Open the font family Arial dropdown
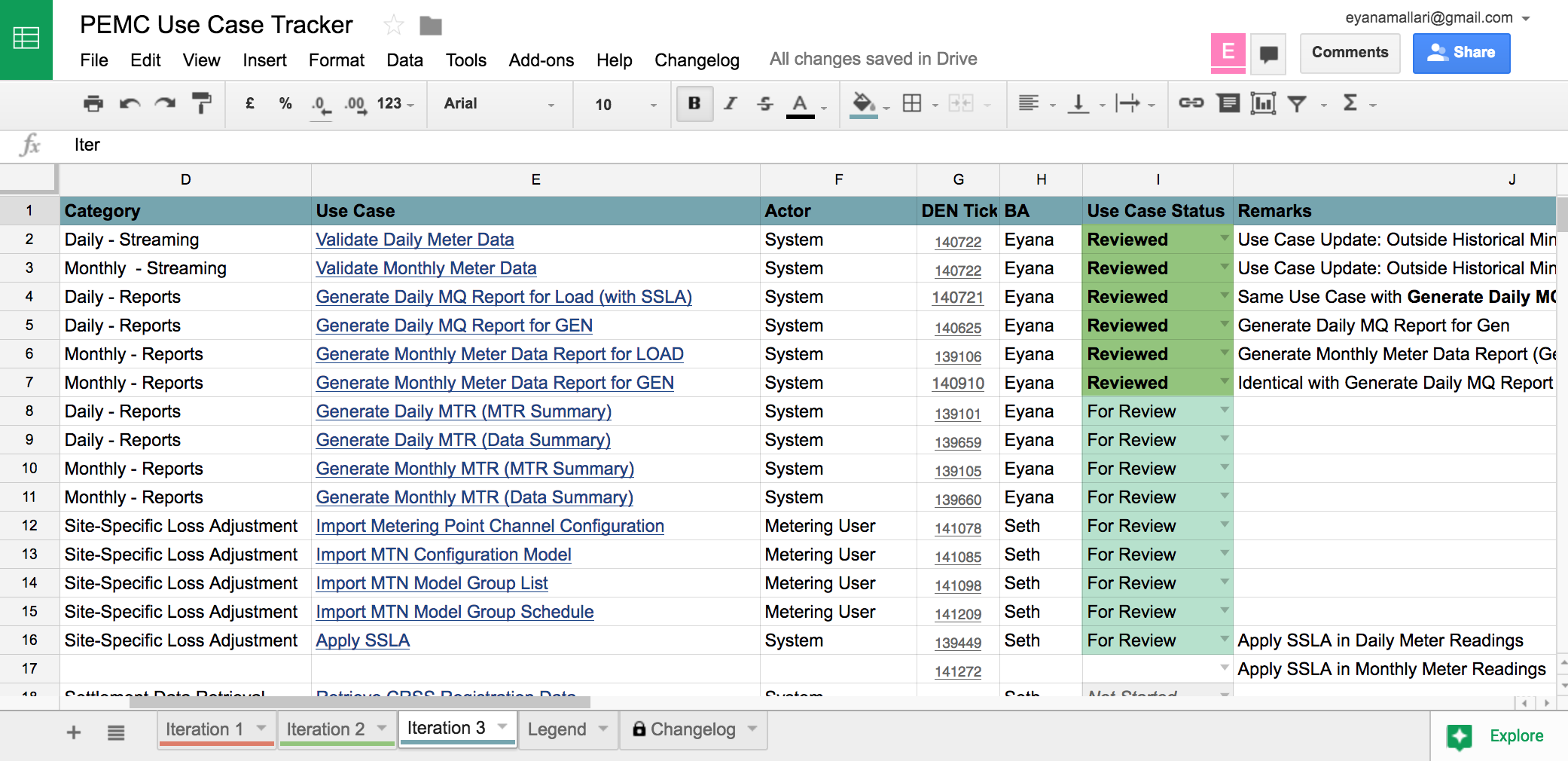 tap(499, 104)
